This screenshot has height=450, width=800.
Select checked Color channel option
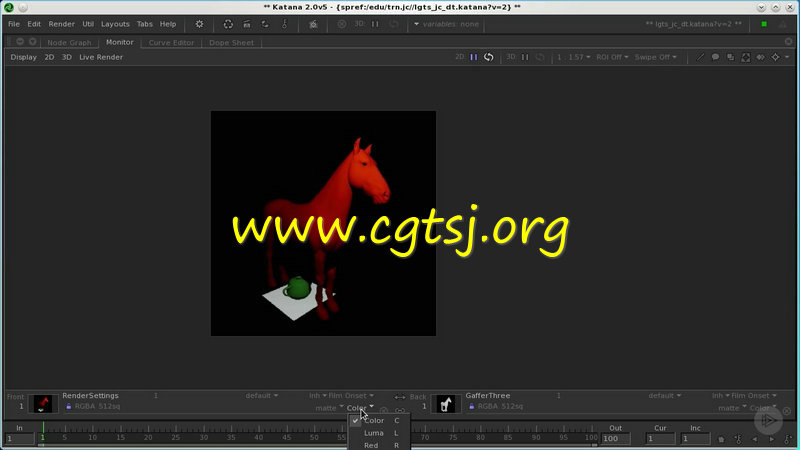(379, 420)
